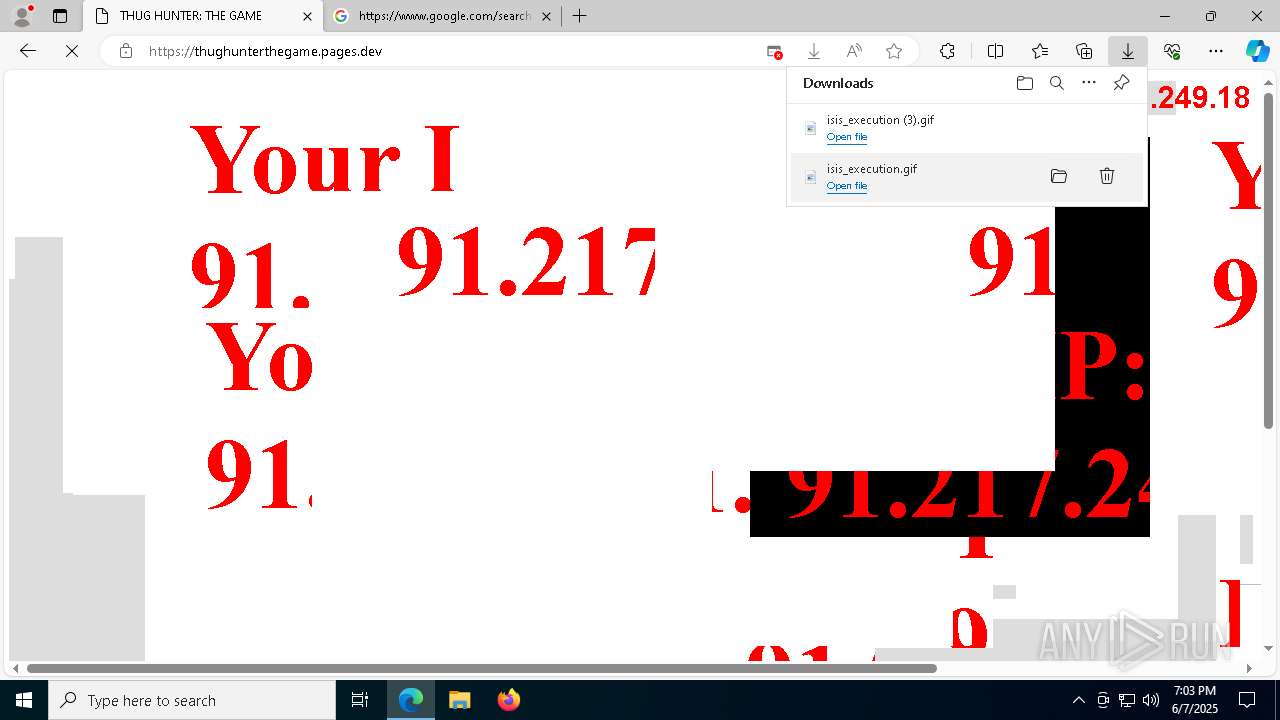Viewport: 1280px width, 720px height.
Task: Click the install app icon in address bar
Action: 814,51
